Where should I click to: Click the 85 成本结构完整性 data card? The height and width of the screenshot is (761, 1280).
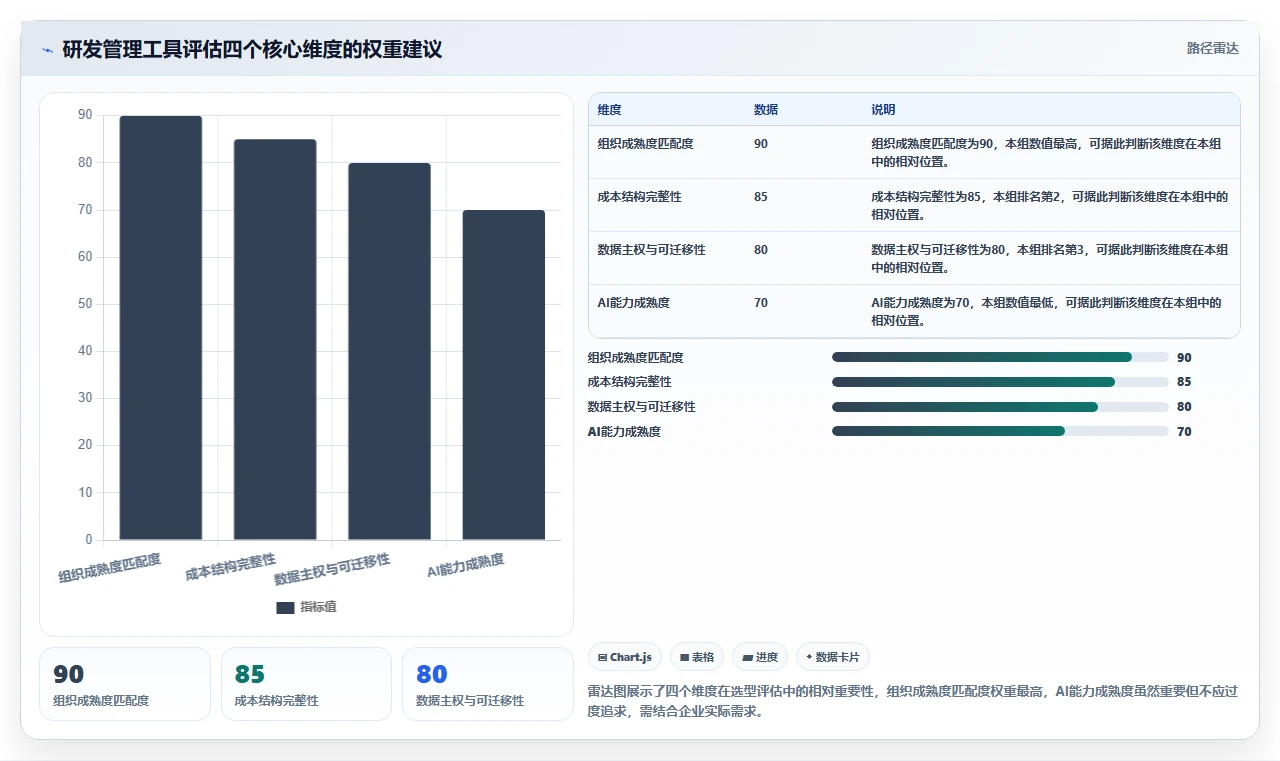pos(306,684)
